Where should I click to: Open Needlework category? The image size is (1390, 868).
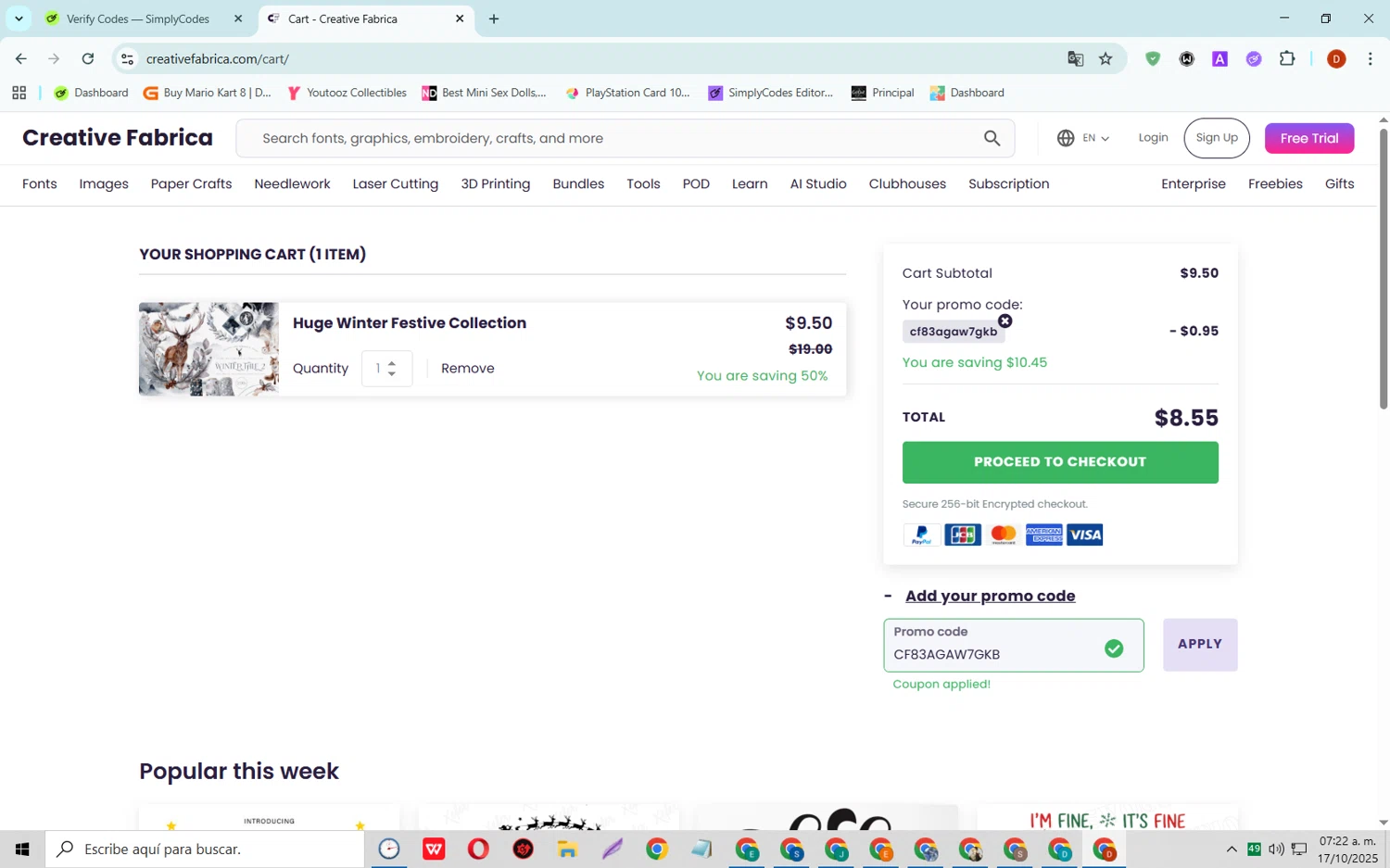coord(292,184)
